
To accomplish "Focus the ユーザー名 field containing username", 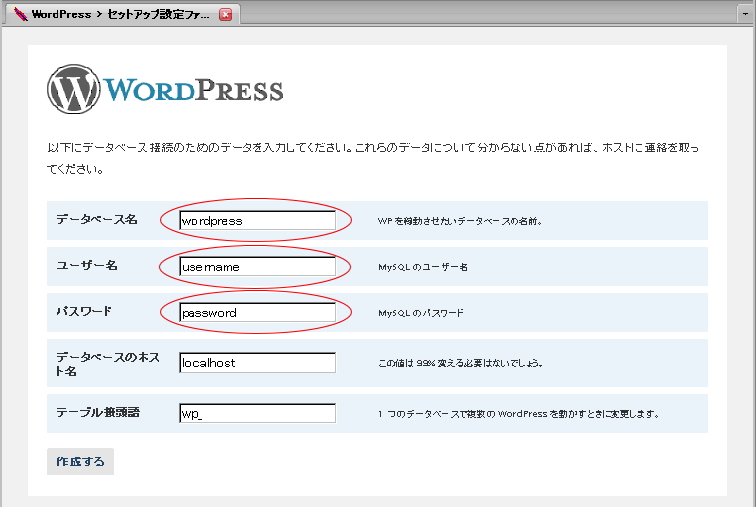I will coord(257,267).
